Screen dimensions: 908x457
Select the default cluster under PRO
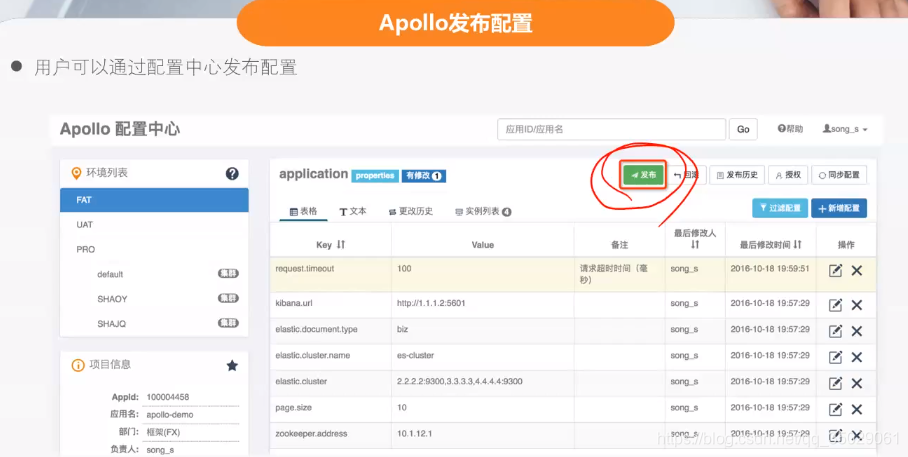click(110, 274)
